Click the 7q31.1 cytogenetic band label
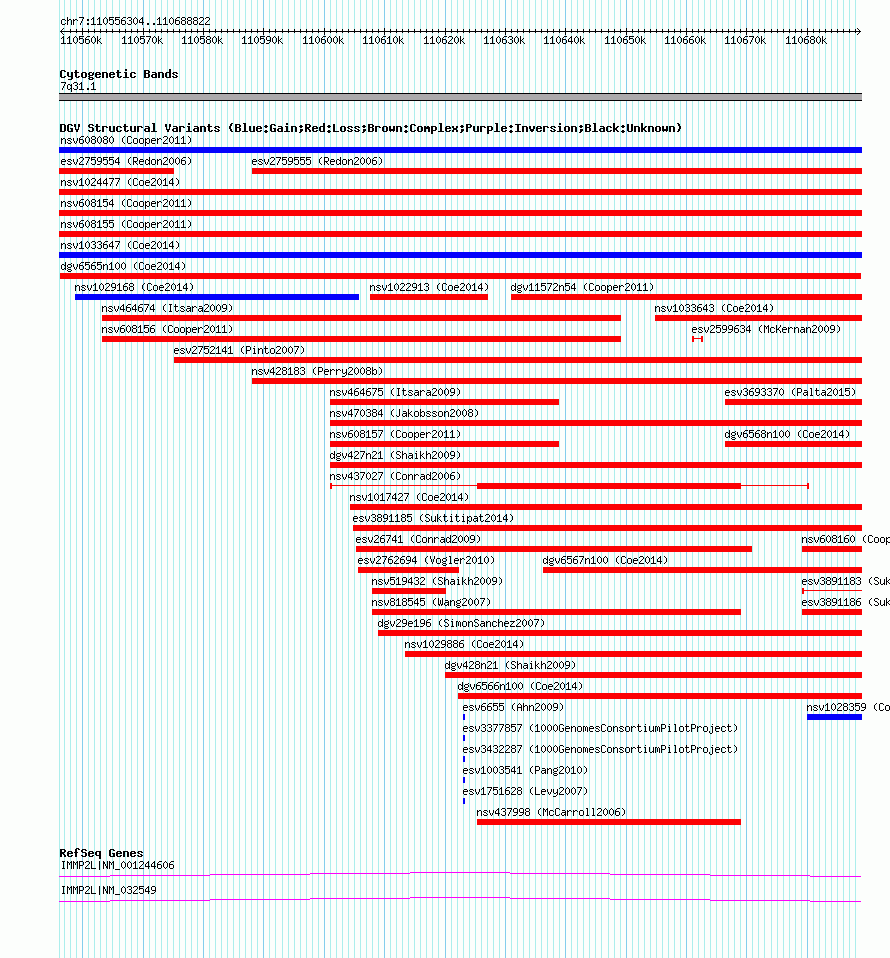The height and width of the screenshot is (958, 890). click(78, 86)
